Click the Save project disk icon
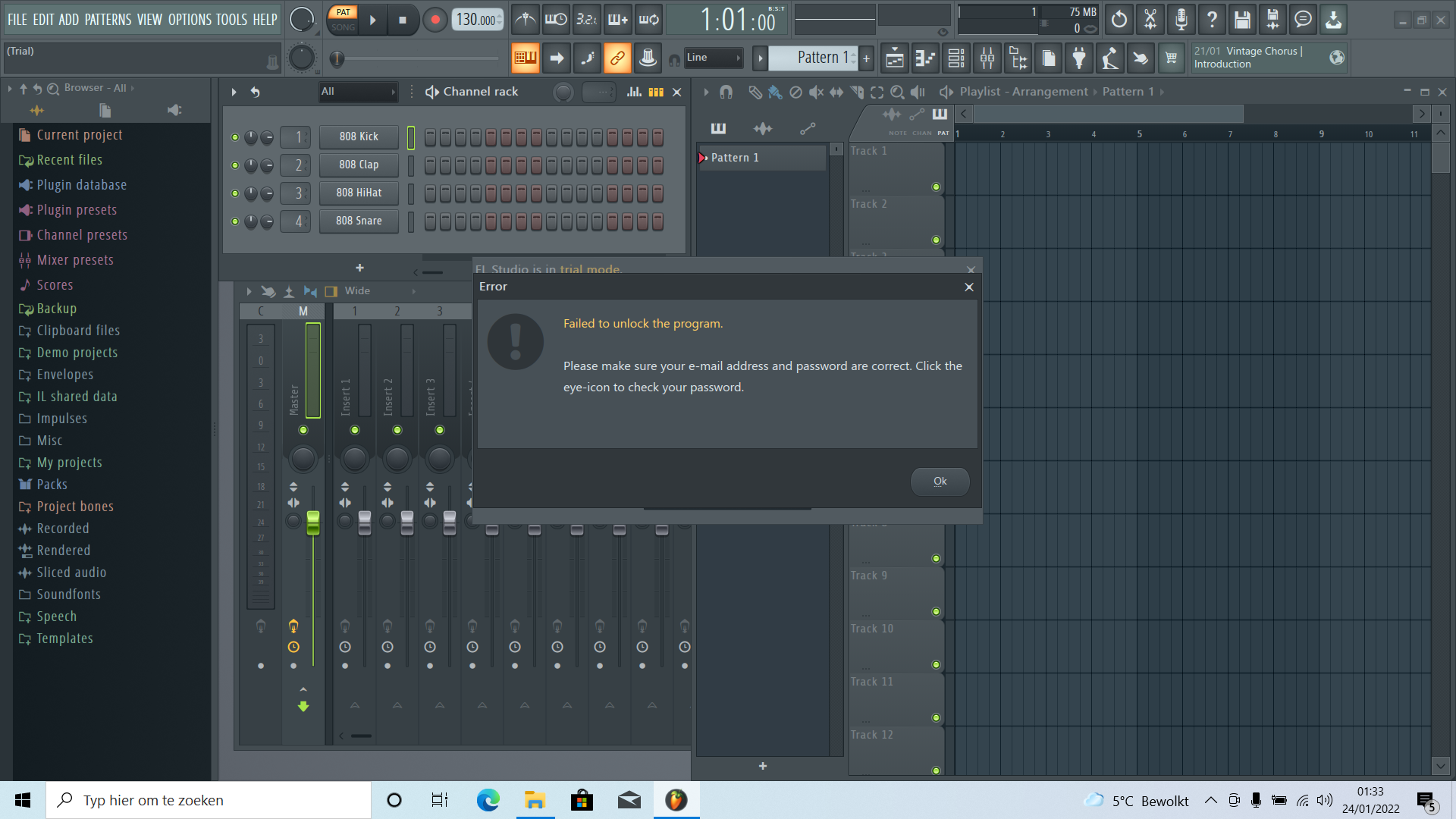 (1242, 20)
